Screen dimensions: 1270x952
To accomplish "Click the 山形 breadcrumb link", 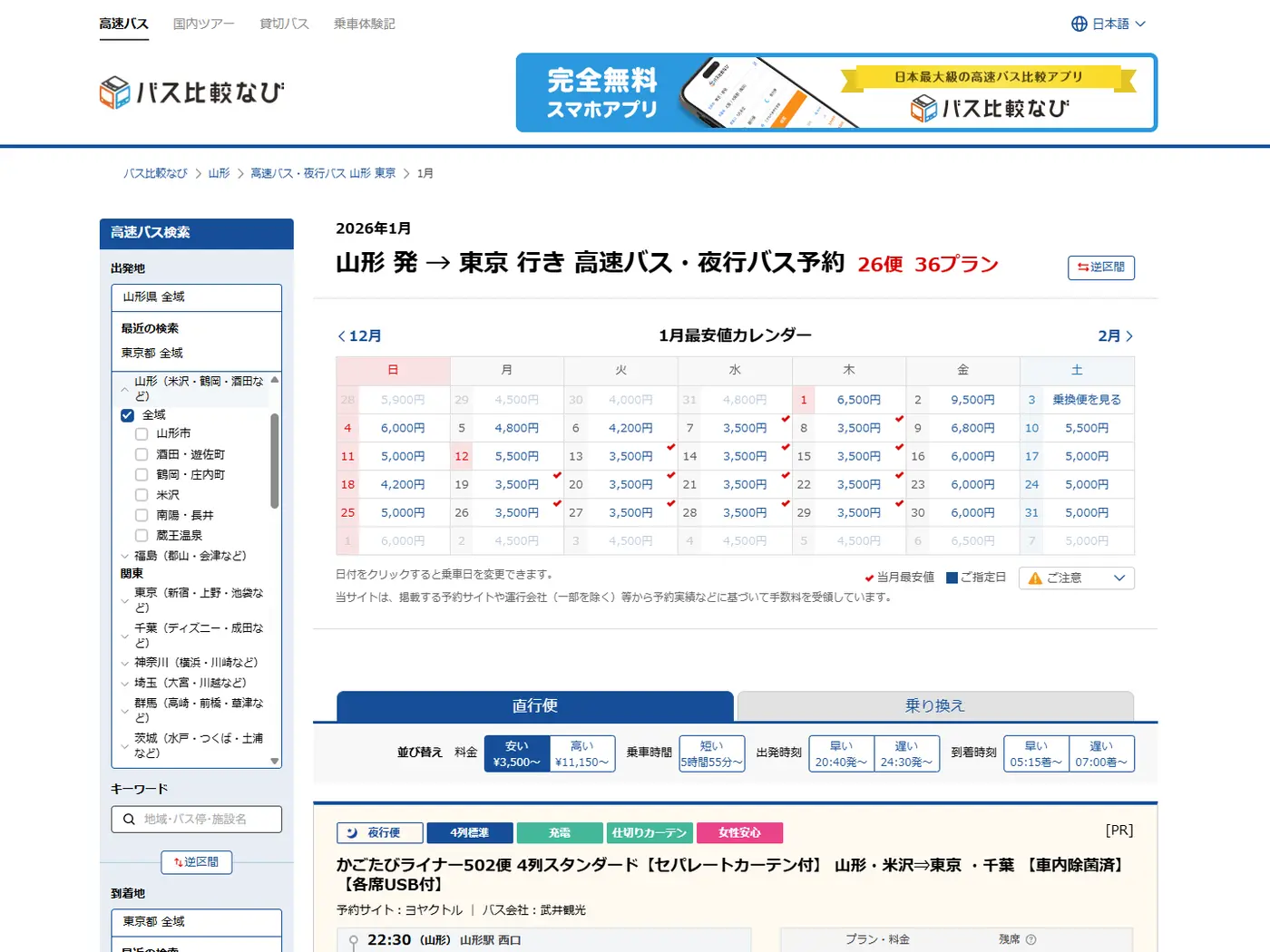I will point(219,173).
